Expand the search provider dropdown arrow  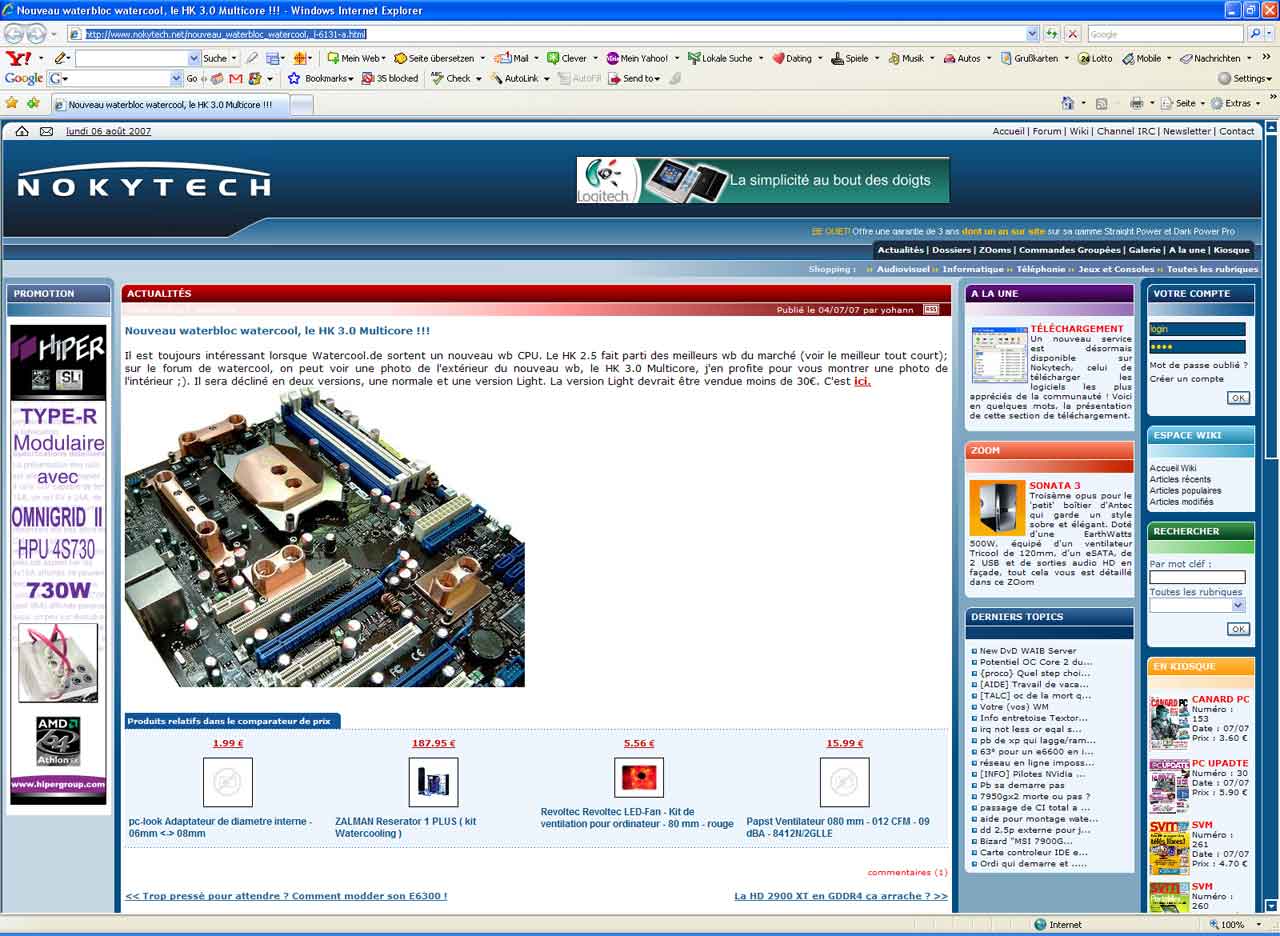pyautogui.click(x=1270, y=33)
